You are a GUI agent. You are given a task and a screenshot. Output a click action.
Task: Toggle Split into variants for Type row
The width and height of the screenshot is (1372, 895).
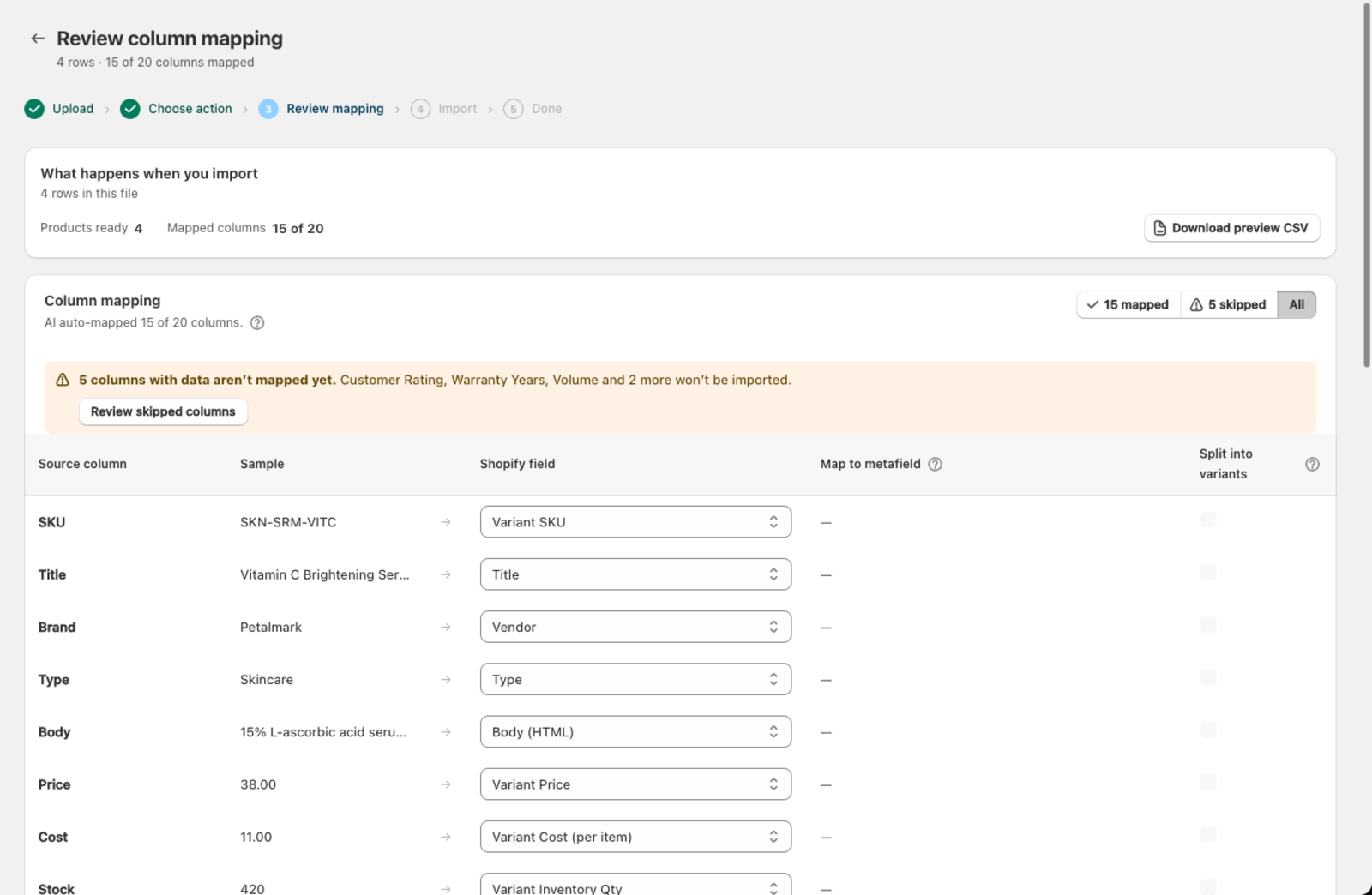click(x=1208, y=677)
